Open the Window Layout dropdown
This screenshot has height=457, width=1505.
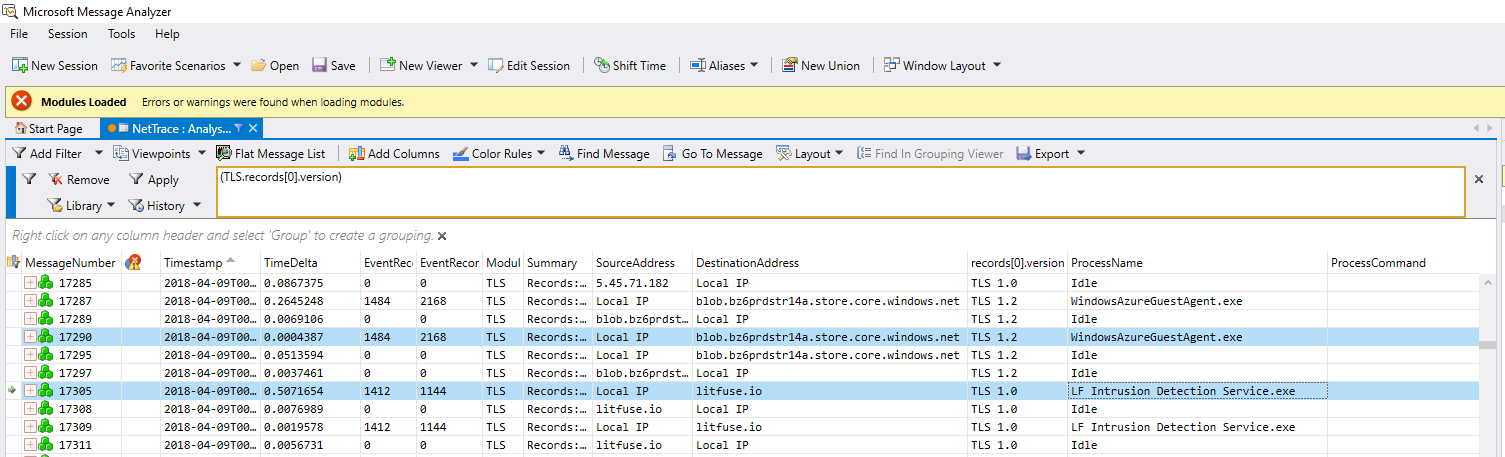(x=942, y=65)
